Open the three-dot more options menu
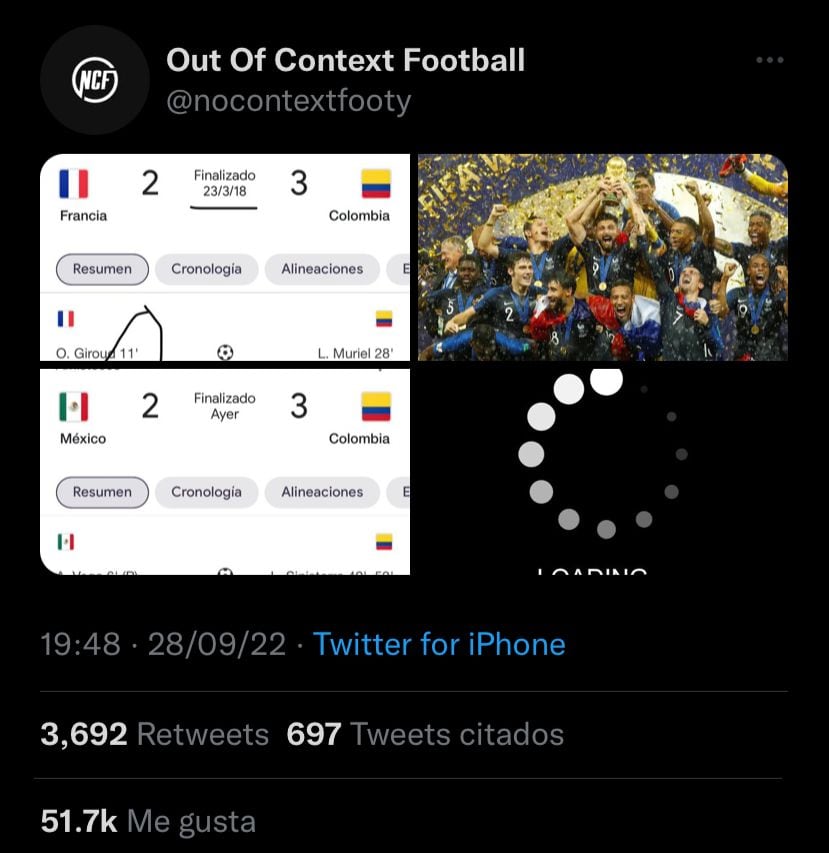This screenshot has height=853, width=829. (x=769, y=61)
